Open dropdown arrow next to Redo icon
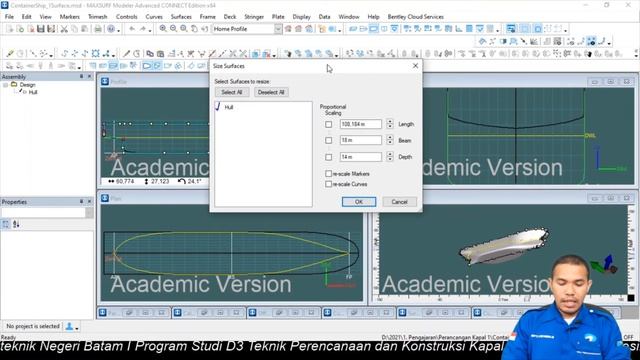The width and height of the screenshot is (640, 360). pos(150,30)
